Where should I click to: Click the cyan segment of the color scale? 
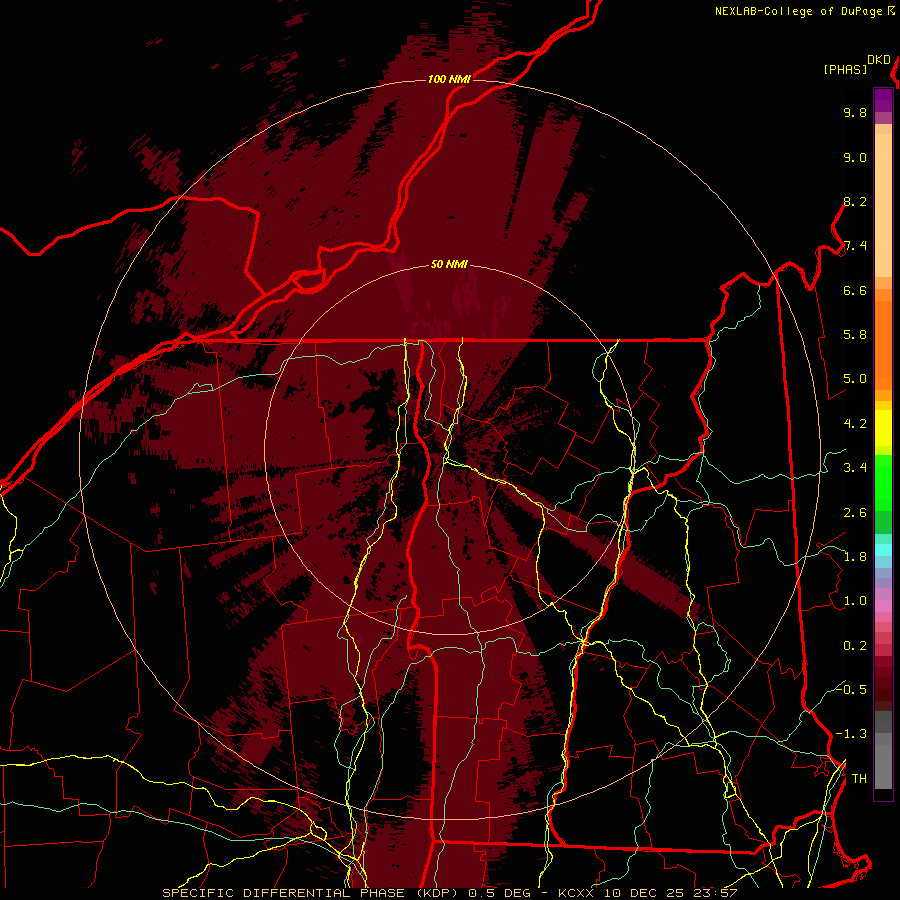coord(883,550)
